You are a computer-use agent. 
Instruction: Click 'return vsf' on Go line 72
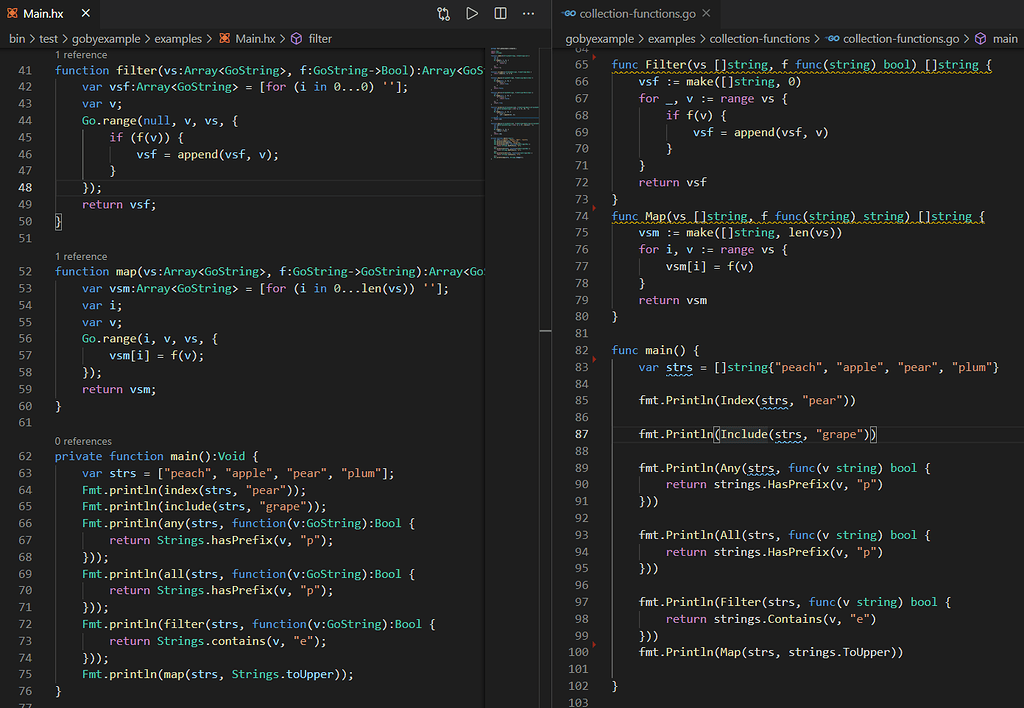[x=672, y=182]
